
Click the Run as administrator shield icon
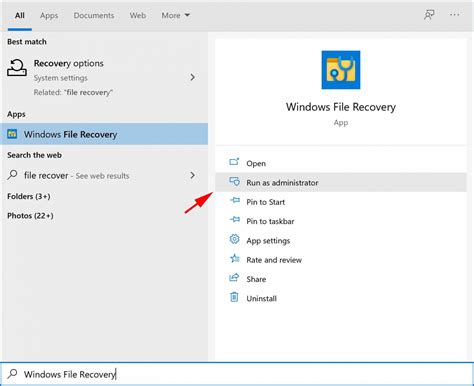(x=234, y=182)
